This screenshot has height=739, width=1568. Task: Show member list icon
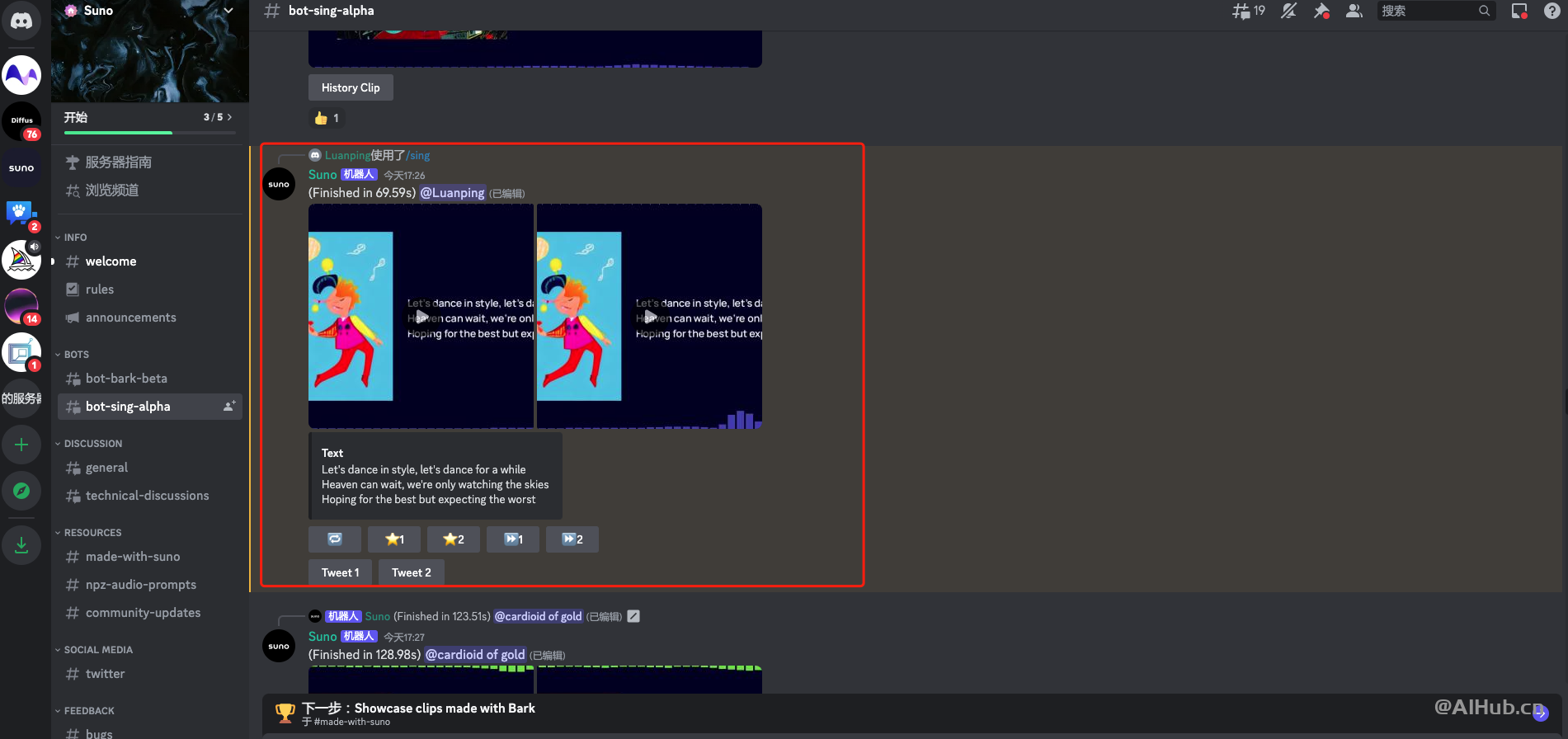click(1354, 11)
